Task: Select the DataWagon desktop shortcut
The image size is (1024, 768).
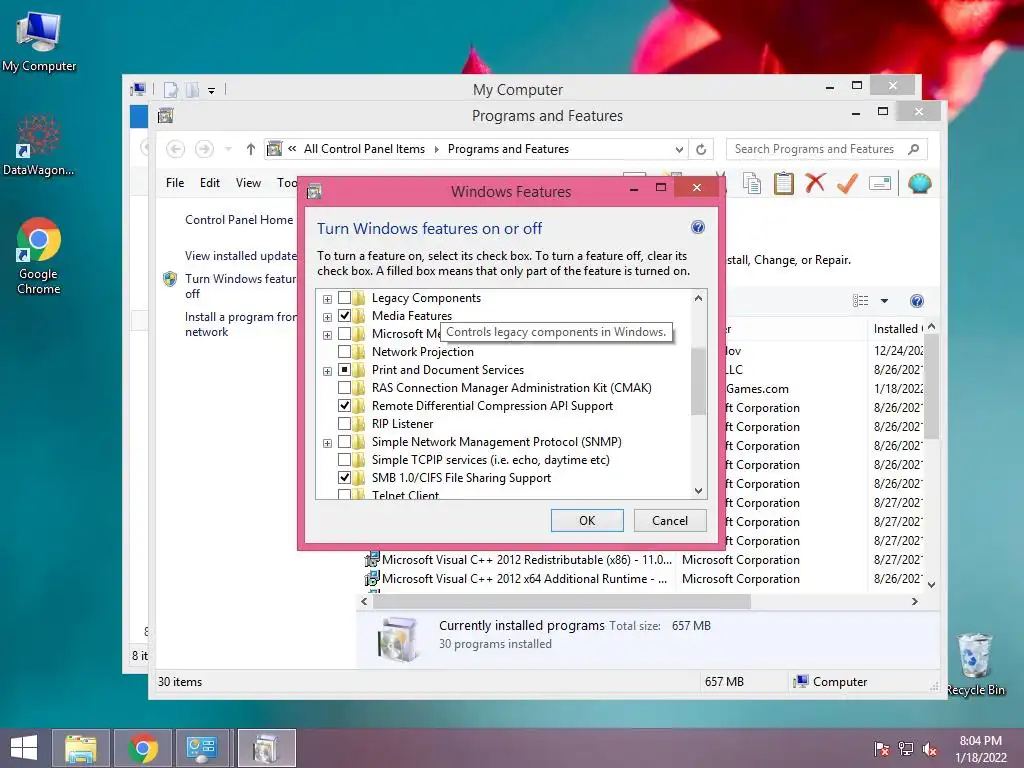Action: (39, 146)
